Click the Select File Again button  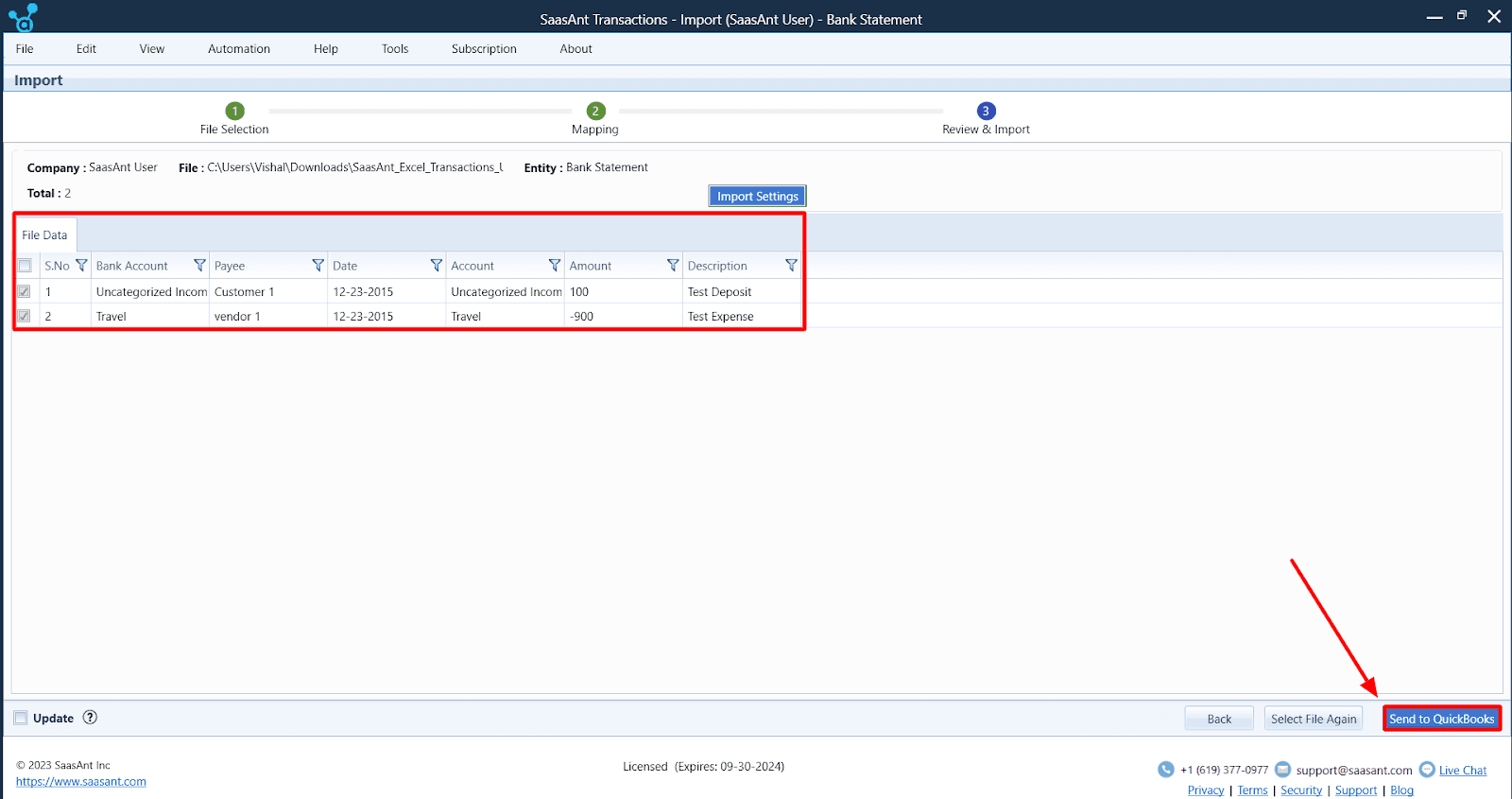click(x=1314, y=719)
